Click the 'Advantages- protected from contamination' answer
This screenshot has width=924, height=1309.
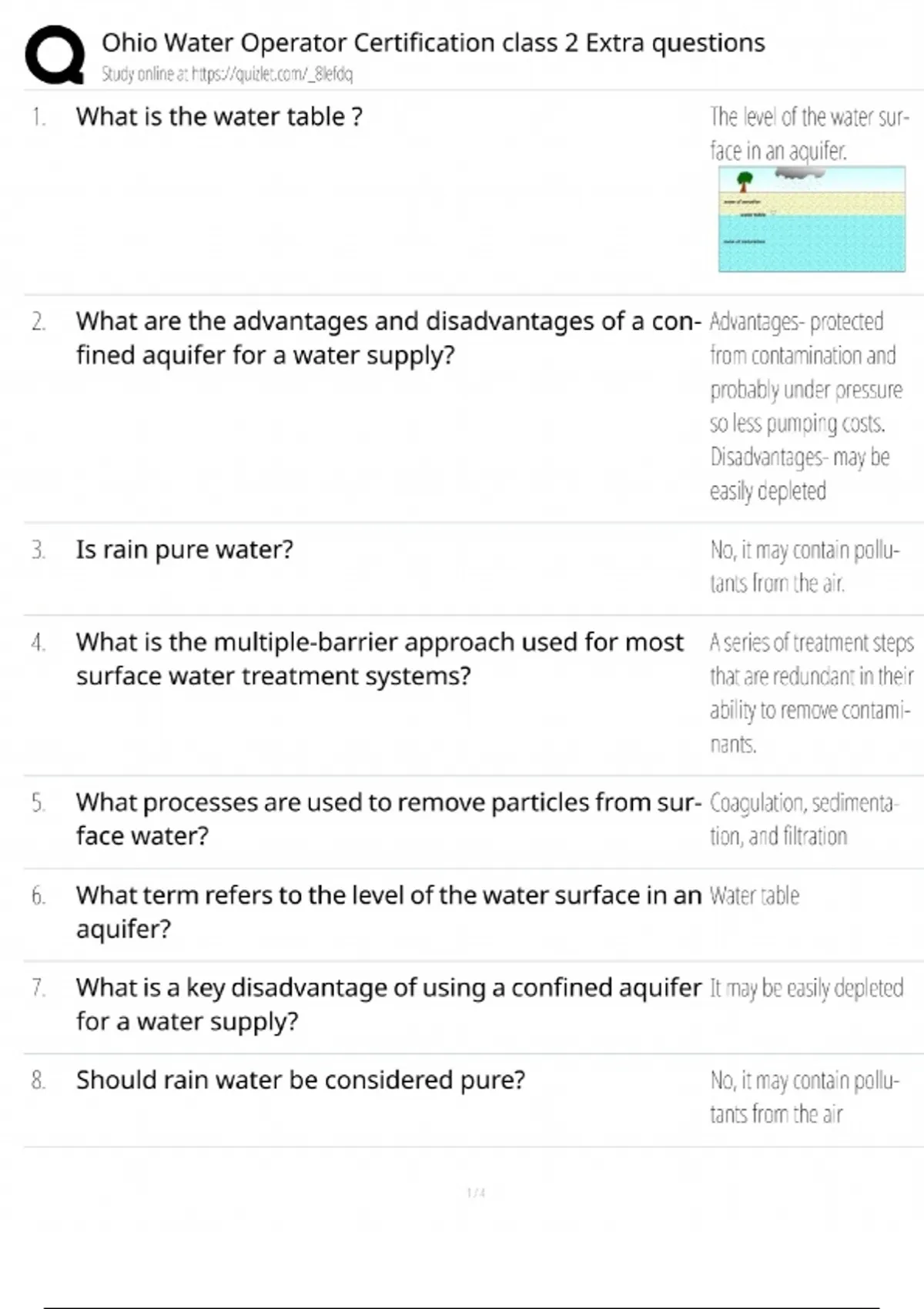point(805,406)
